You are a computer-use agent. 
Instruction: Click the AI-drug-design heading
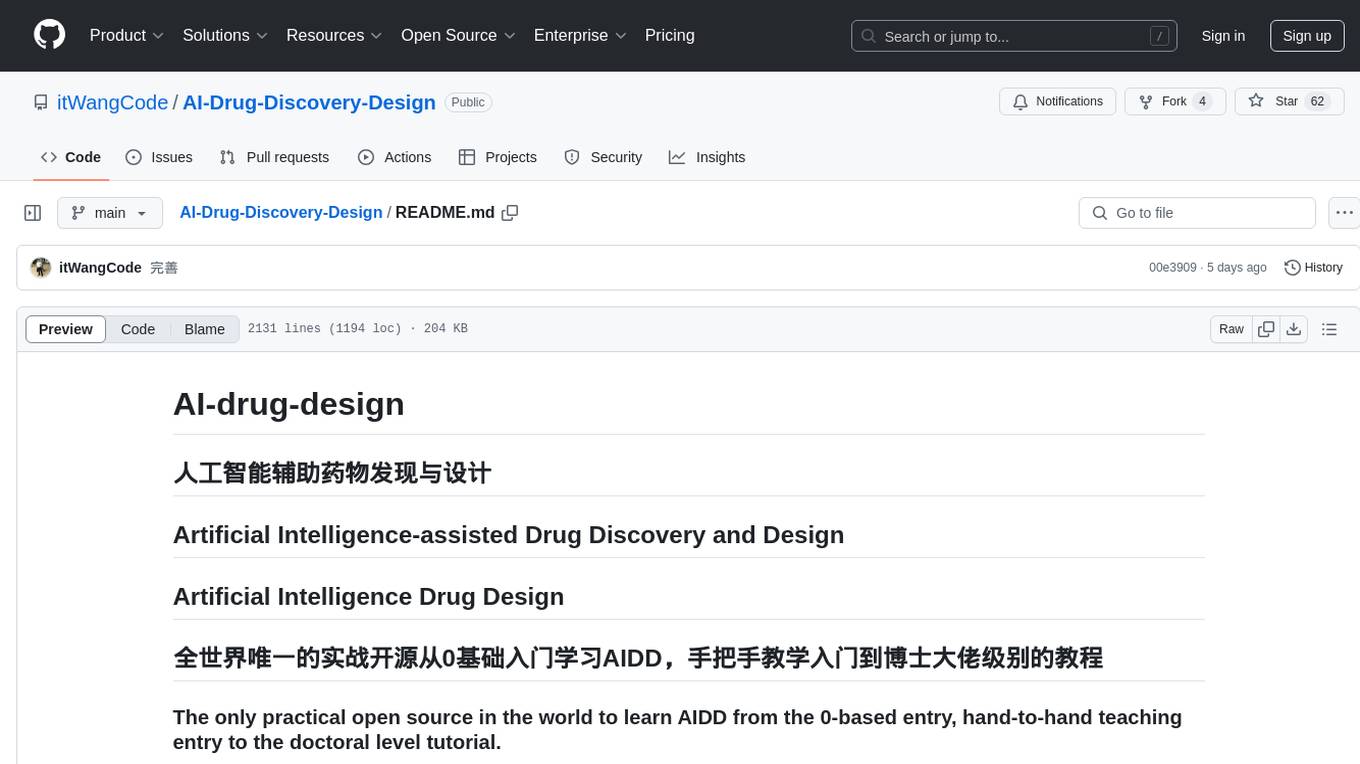289,404
